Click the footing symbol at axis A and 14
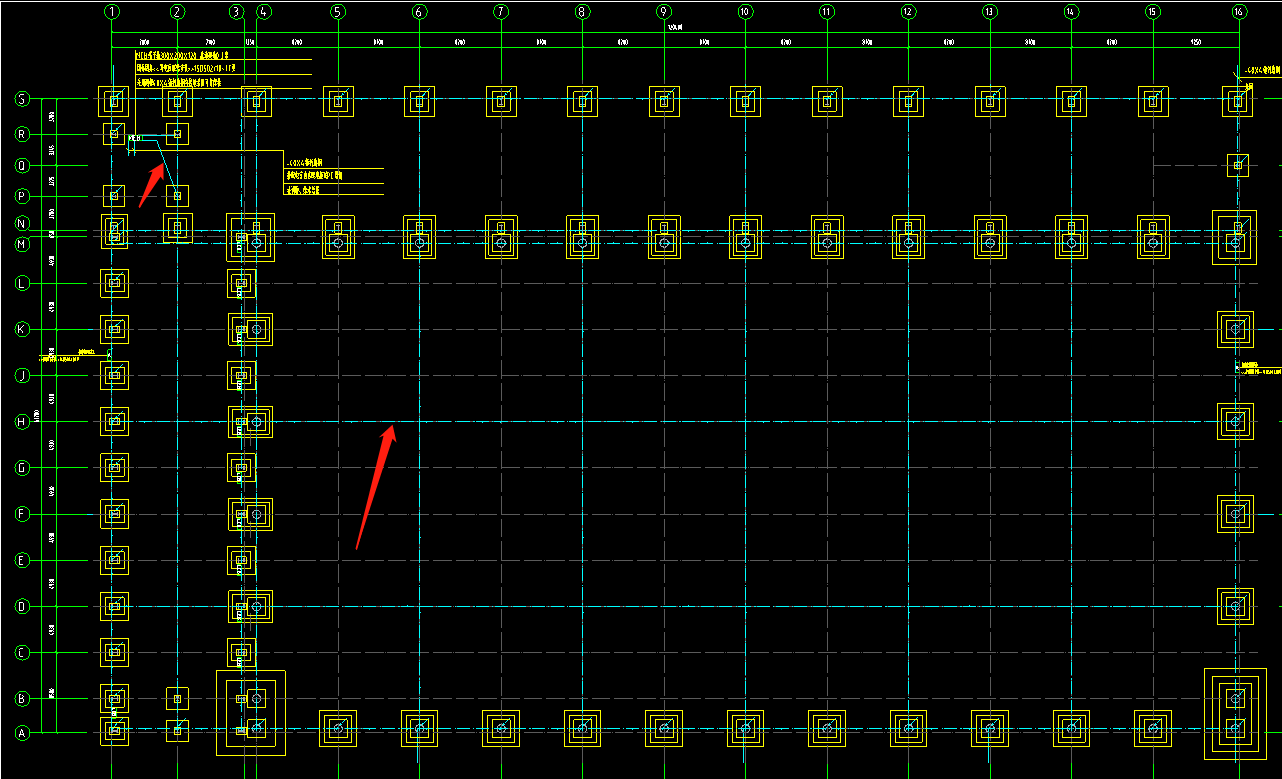This screenshot has height=779, width=1282. (1071, 729)
